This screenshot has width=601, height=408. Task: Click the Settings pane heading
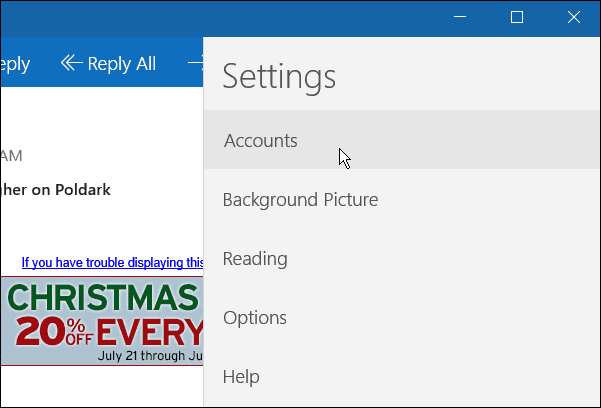pos(279,77)
